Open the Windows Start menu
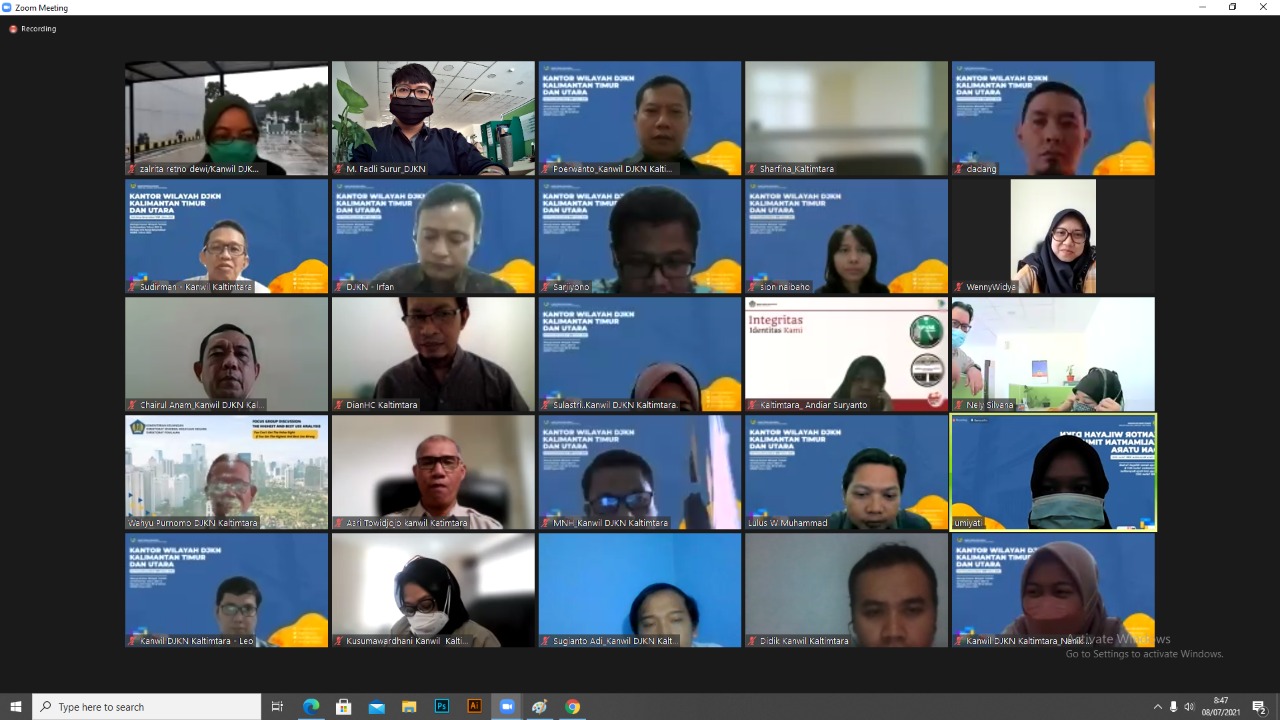The height and width of the screenshot is (720, 1280). [x=16, y=706]
